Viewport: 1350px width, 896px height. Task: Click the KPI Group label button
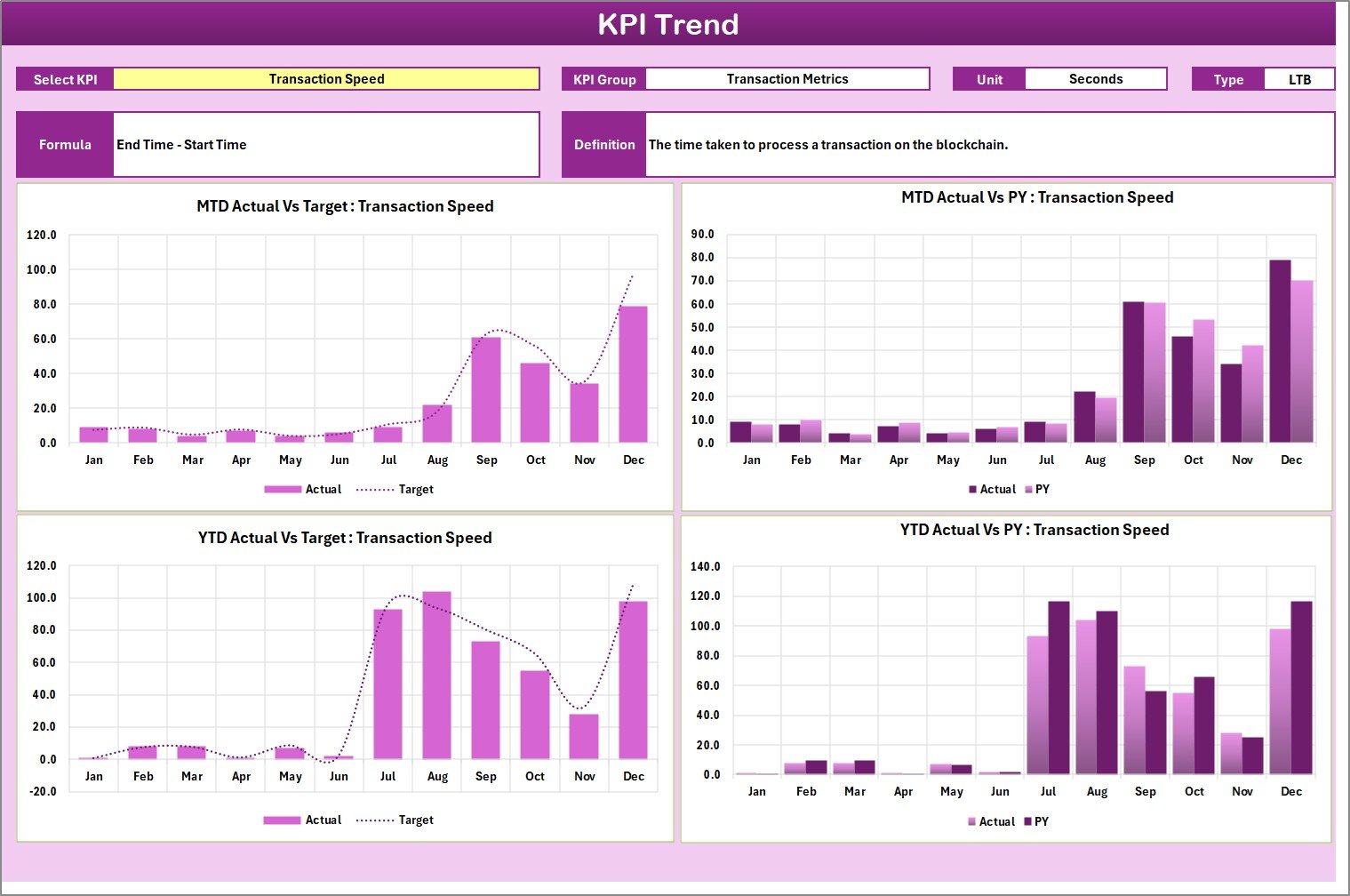point(603,78)
